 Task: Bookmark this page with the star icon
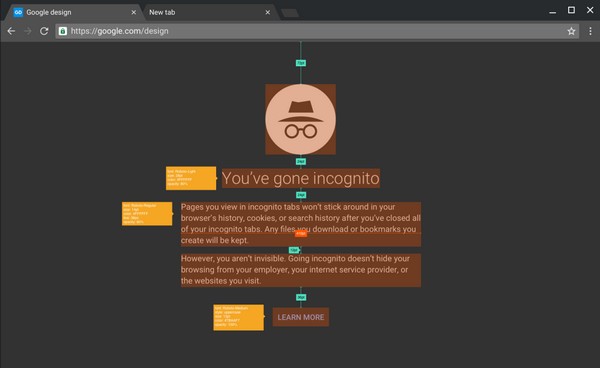pyautogui.click(x=571, y=31)
